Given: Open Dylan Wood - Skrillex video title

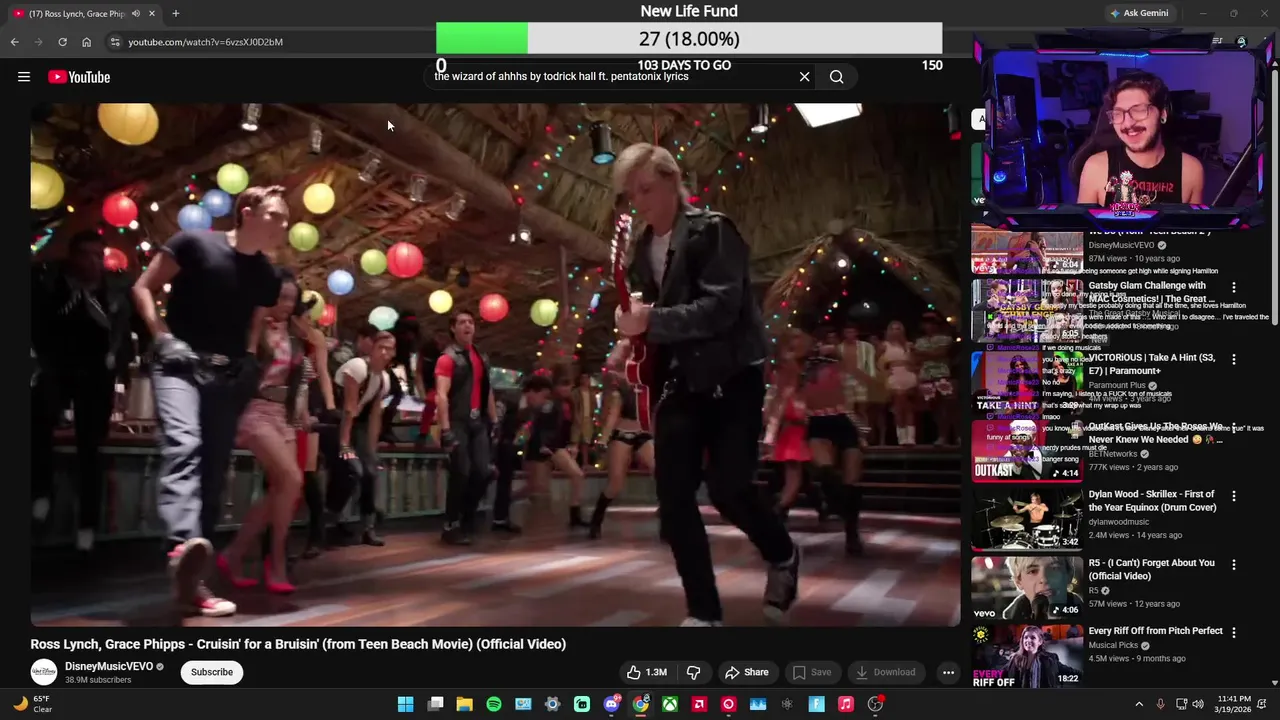Looking at the screenshot, I should [1152, 501].
